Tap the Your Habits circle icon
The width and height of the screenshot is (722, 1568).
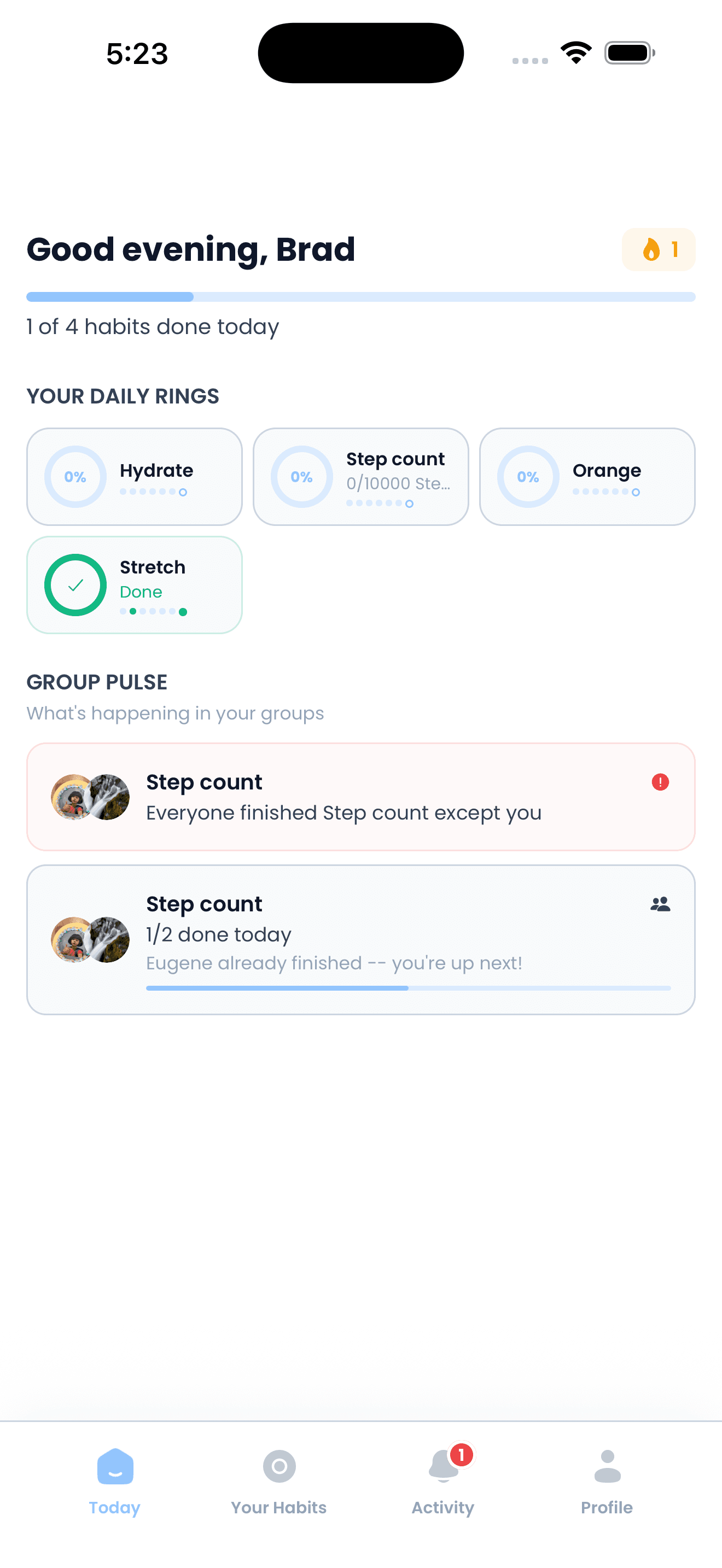tap(280, 1466)
